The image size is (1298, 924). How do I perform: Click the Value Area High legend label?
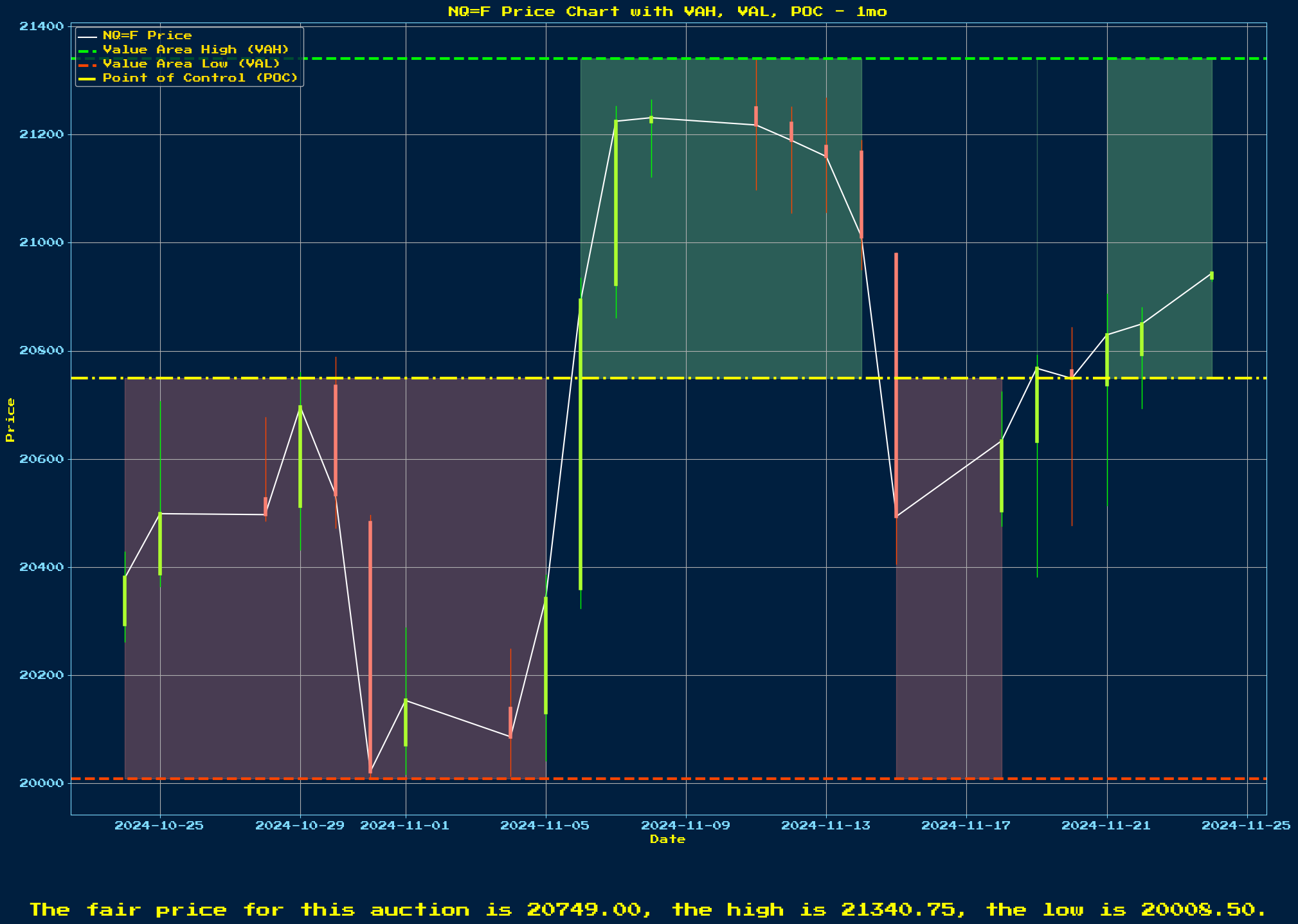(195, 50)
